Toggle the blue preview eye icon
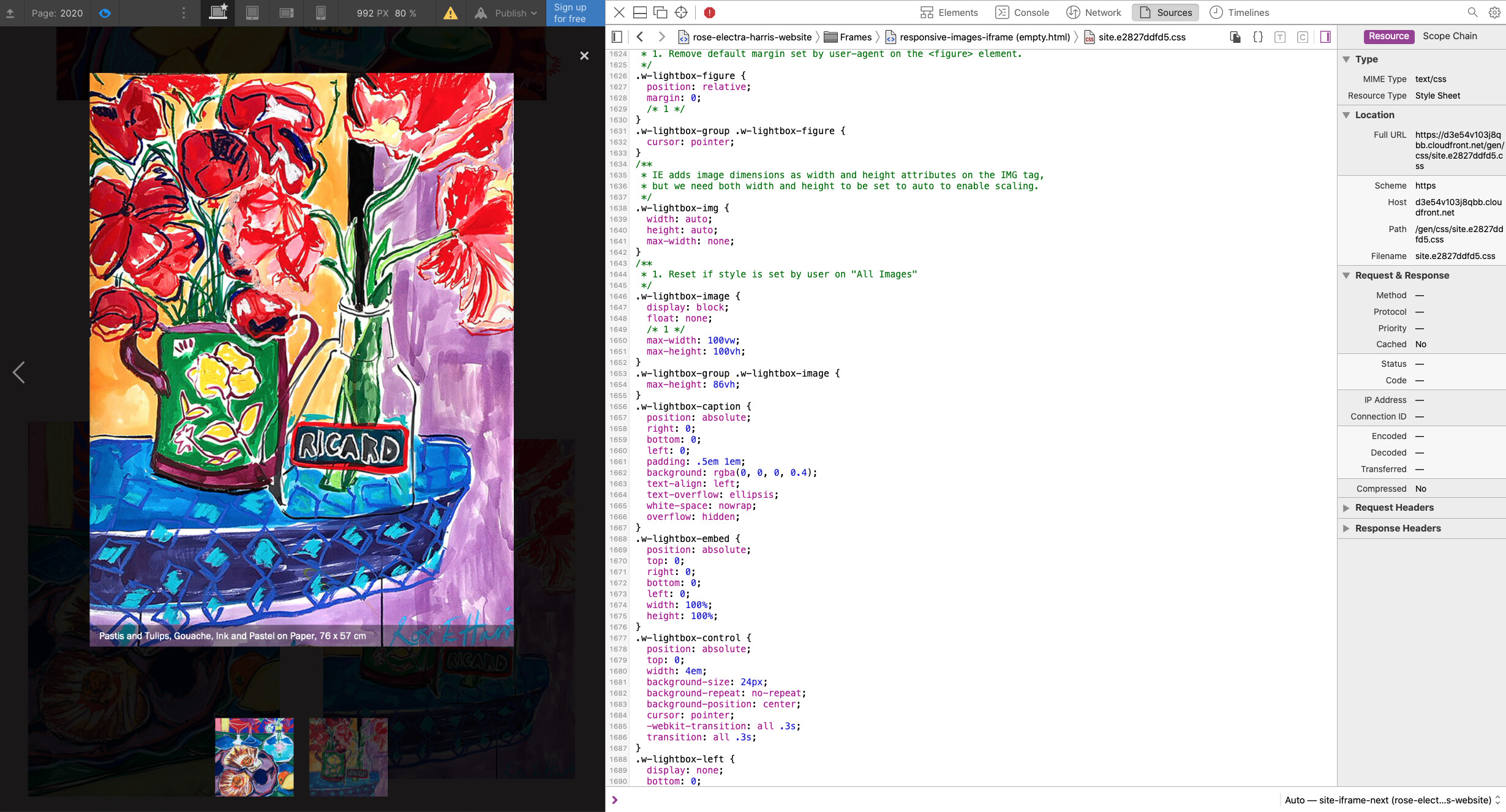 (x=105, y=13)
